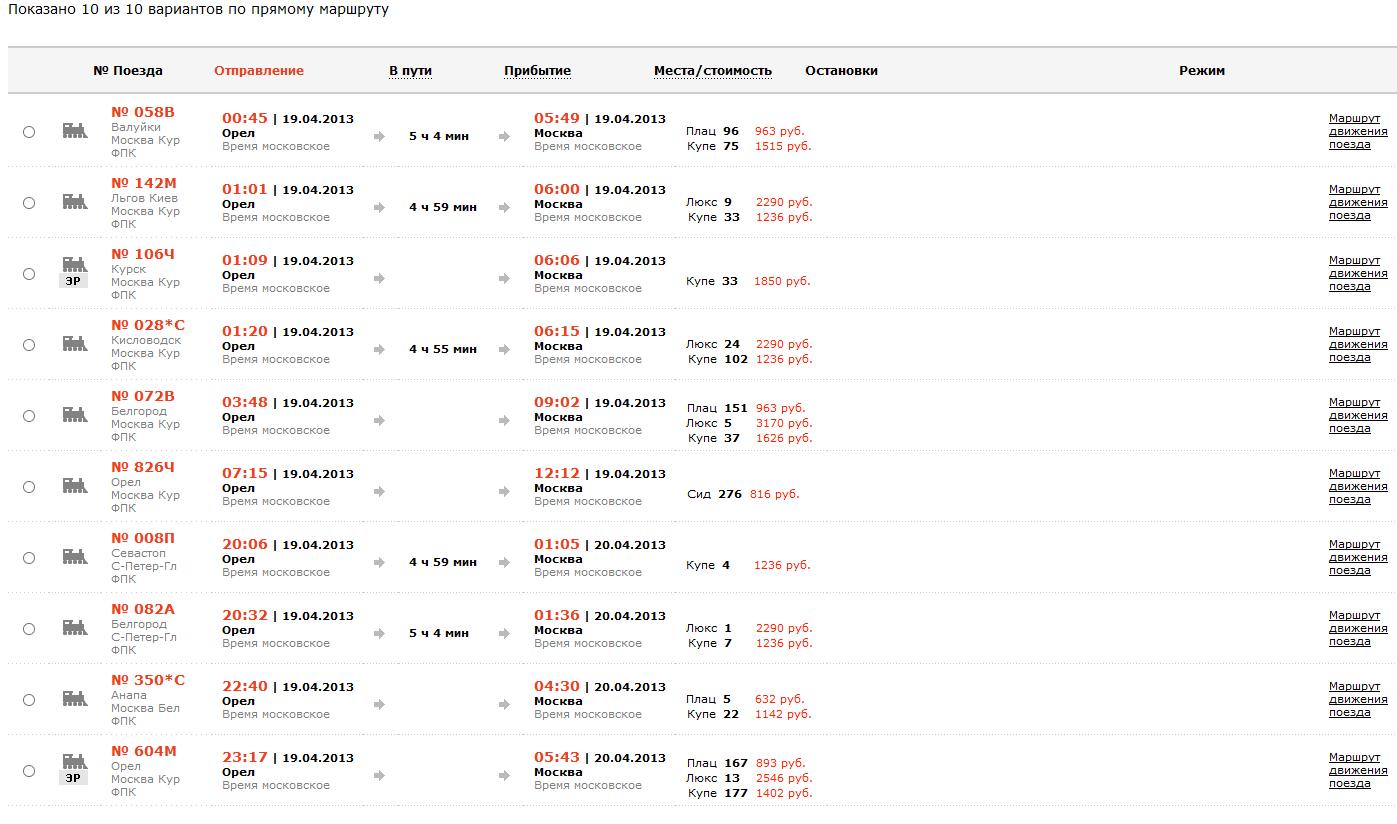Screen dimensions: 1397x824
Task: Open Маршрут движения поезда for № 826Ч
Action: pyautogui.click(x=1357, y=486)
